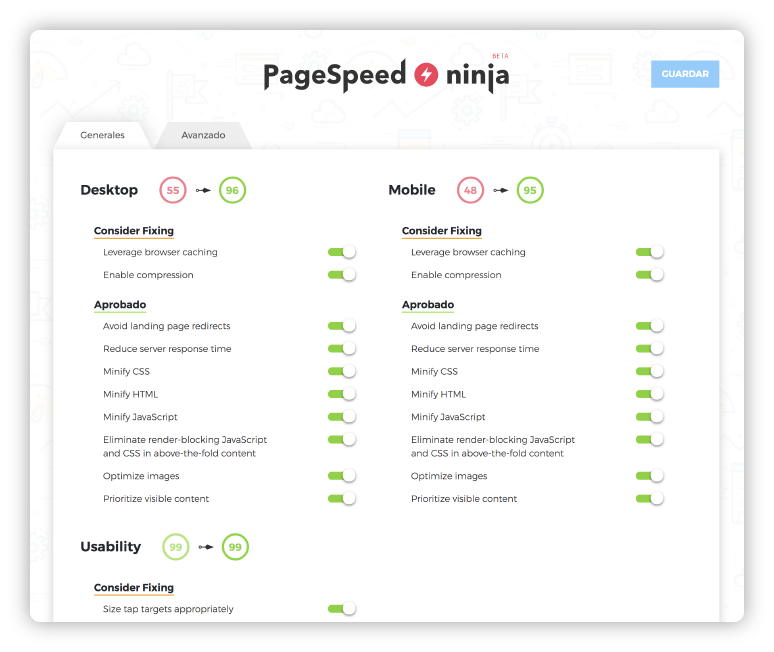Screen dimensions: 774x652
Task: Toggle Desktop Eliminate render-blocking JavaScript switch
Action: tap(342, 439)
